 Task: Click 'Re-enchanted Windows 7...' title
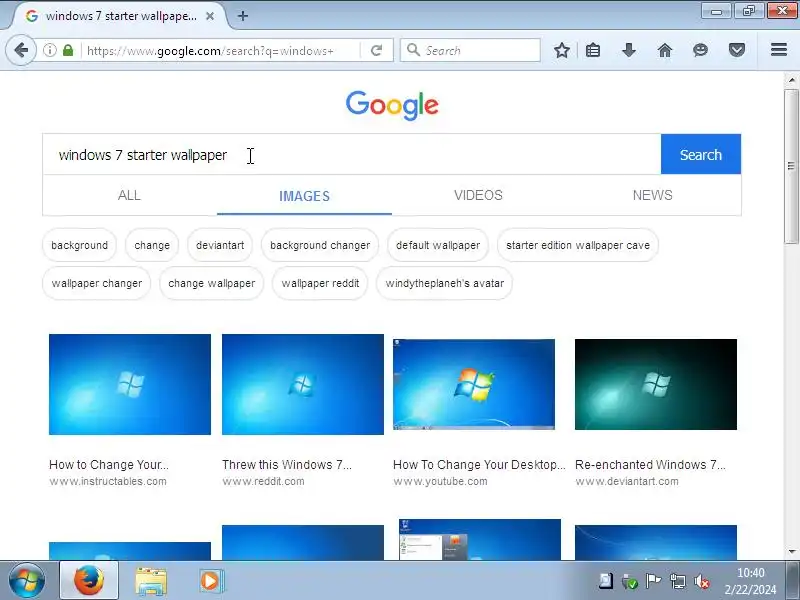point(650,465)
